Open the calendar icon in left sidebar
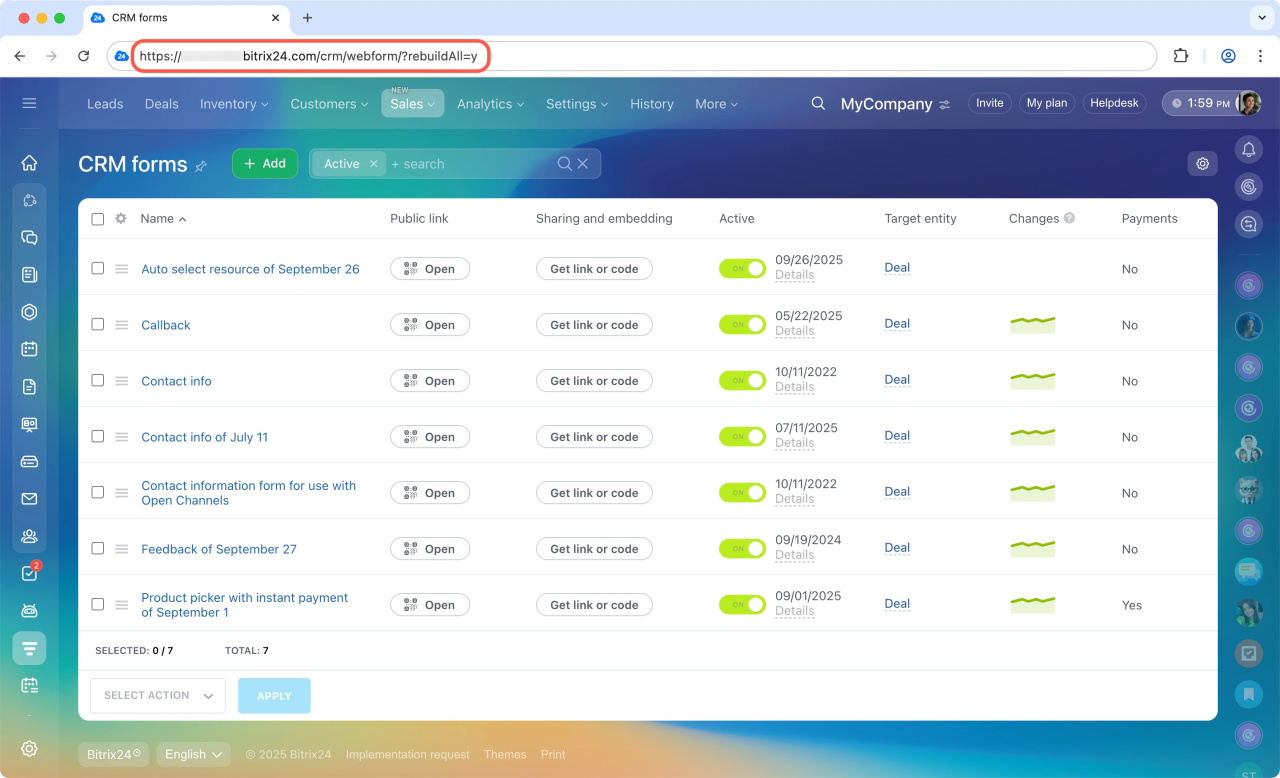Screen dimensions: 1280x778 coord(29,349)
